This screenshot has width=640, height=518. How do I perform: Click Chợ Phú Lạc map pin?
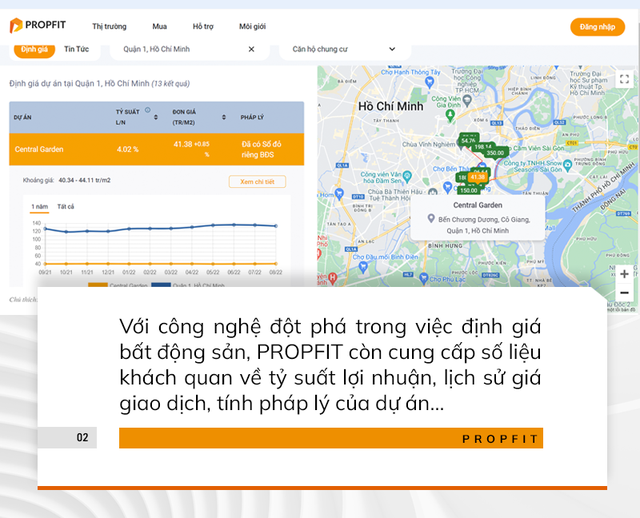point(424,278)
